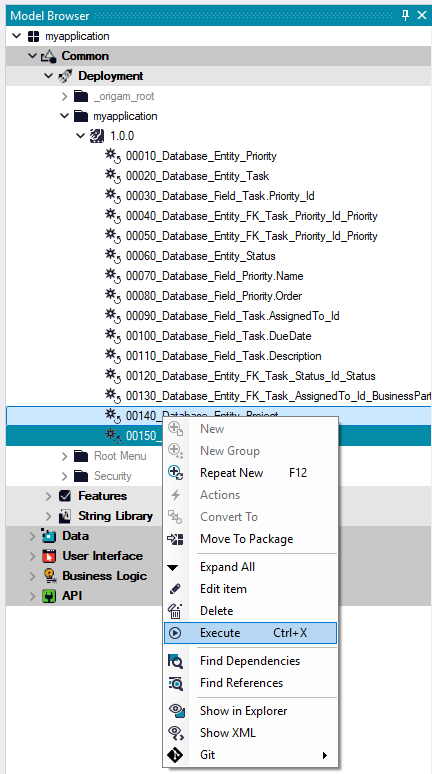The height and width of the screenshot is (774, 432).
Task: Expand the _origam_root folder
Action: pos(65,96)
